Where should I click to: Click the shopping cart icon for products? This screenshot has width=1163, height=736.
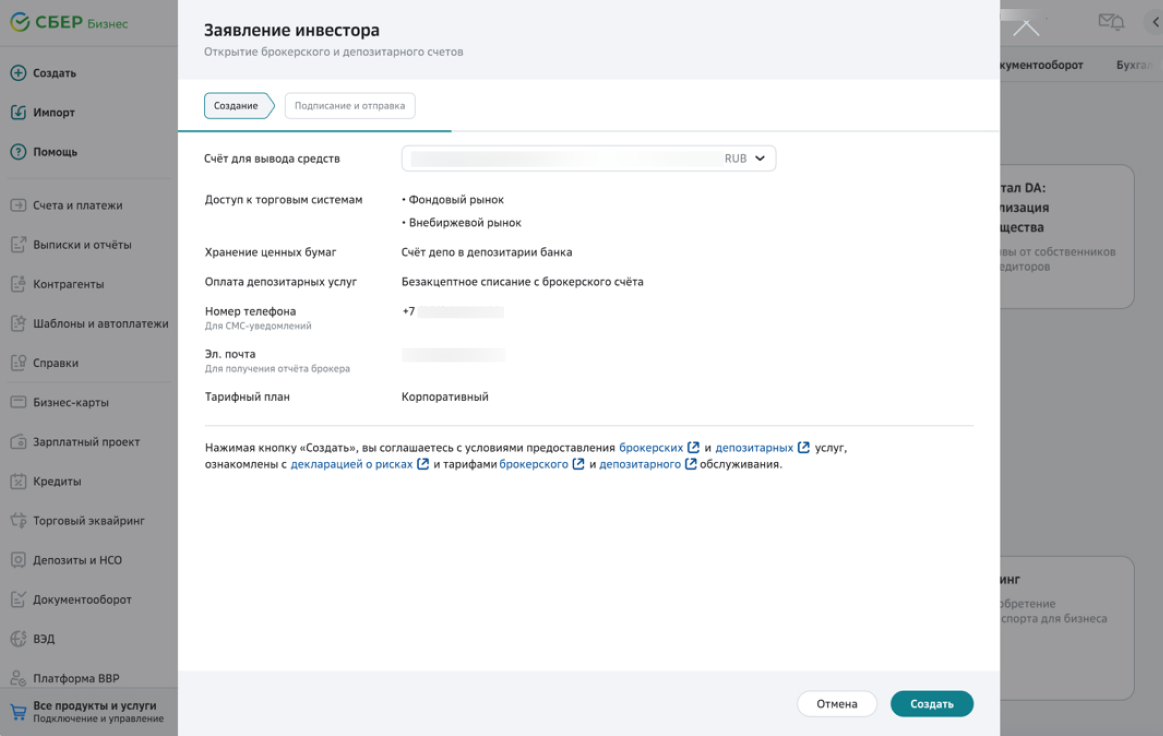pos(18,711)
